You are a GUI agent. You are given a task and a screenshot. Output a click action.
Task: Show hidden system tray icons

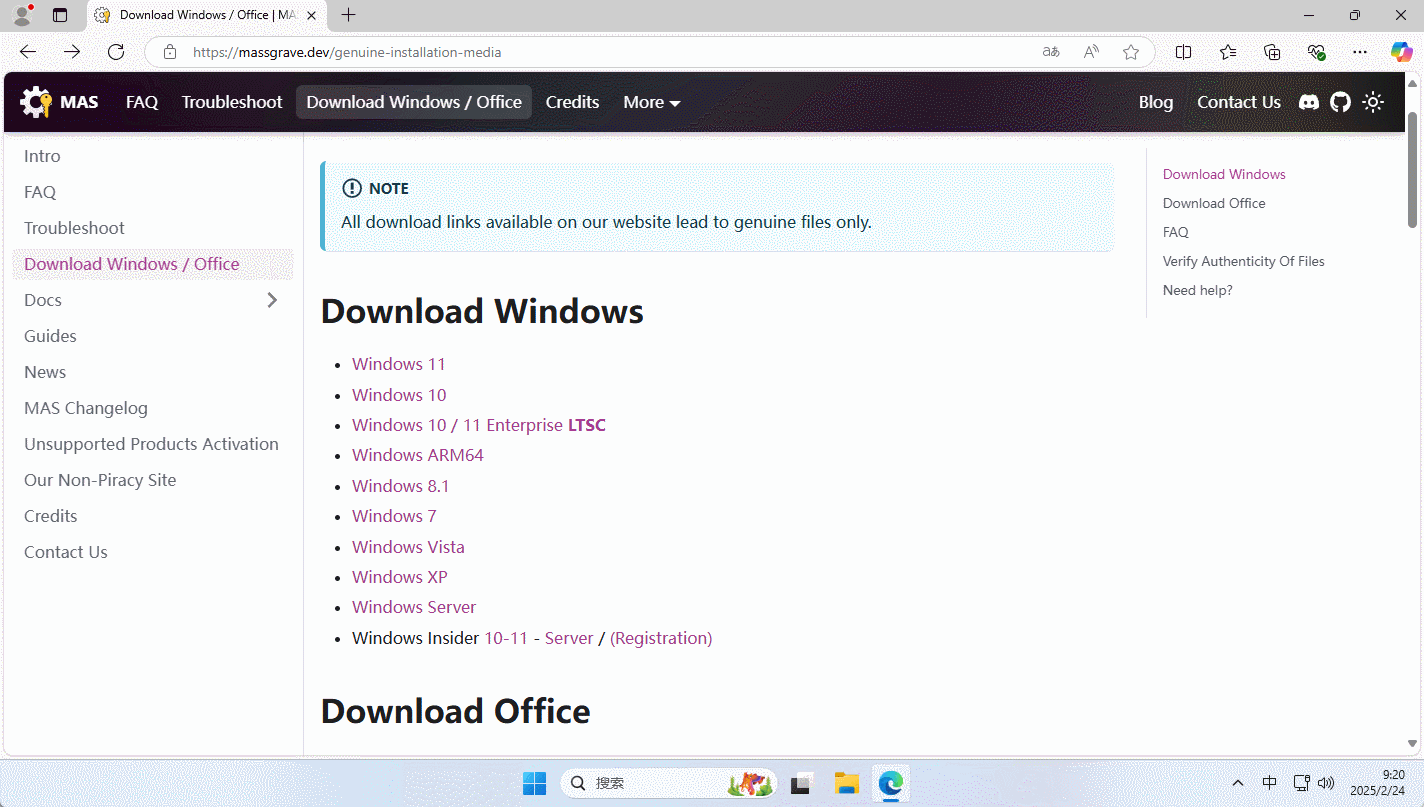[1238, 784]
